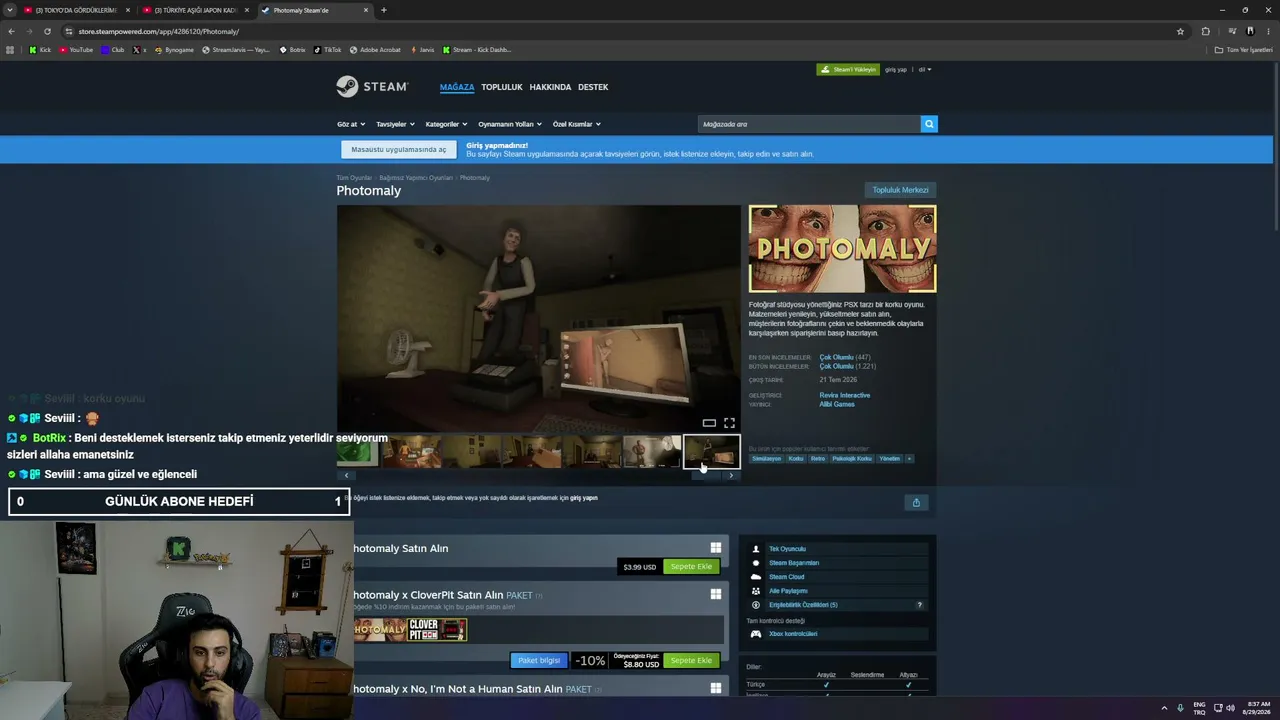
Task: Open the Steam Başarımları feature link
Action: pyautogui.click(x=794, y=563)
